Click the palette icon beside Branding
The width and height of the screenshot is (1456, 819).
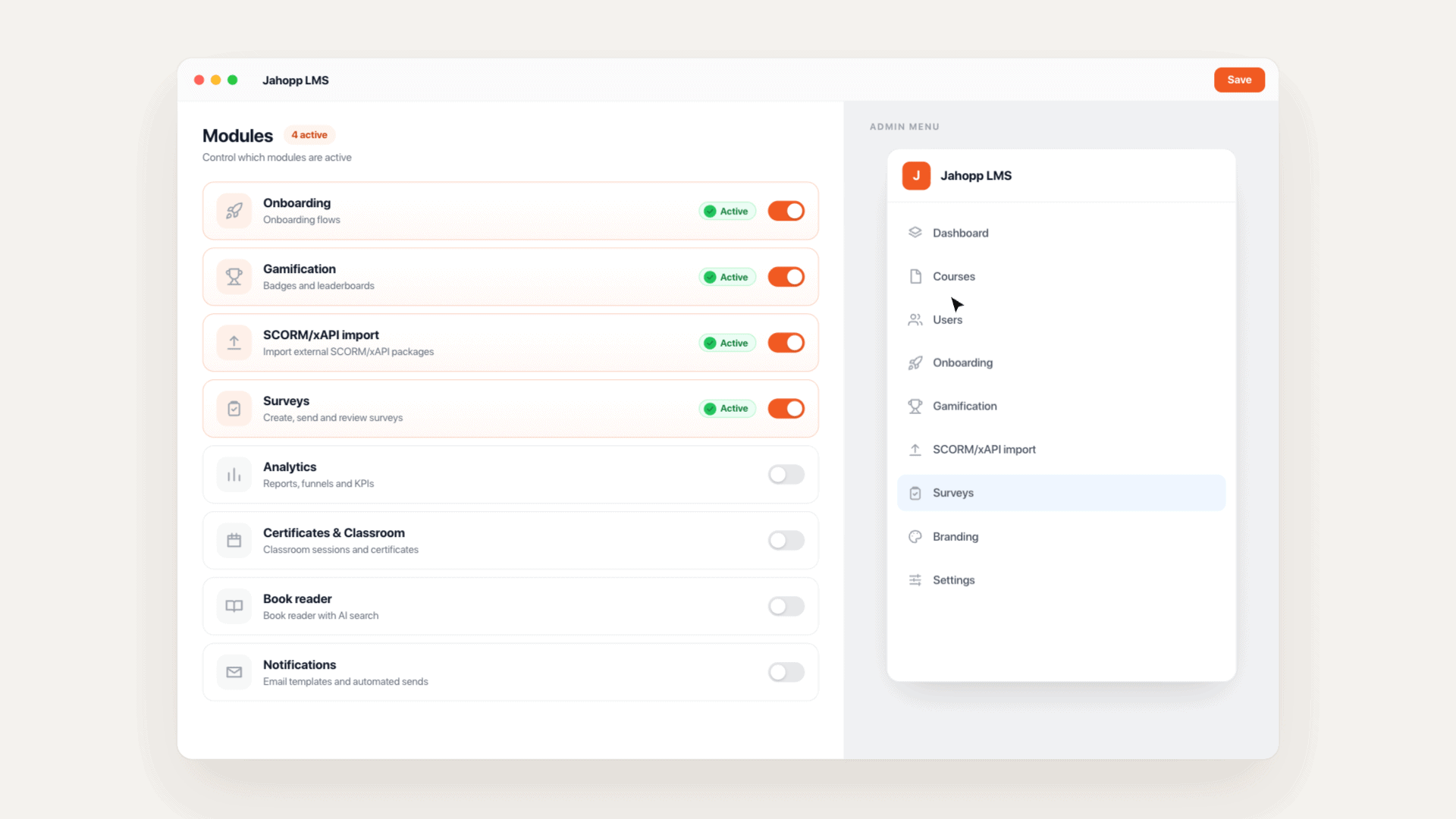click(x=915, y=536)
